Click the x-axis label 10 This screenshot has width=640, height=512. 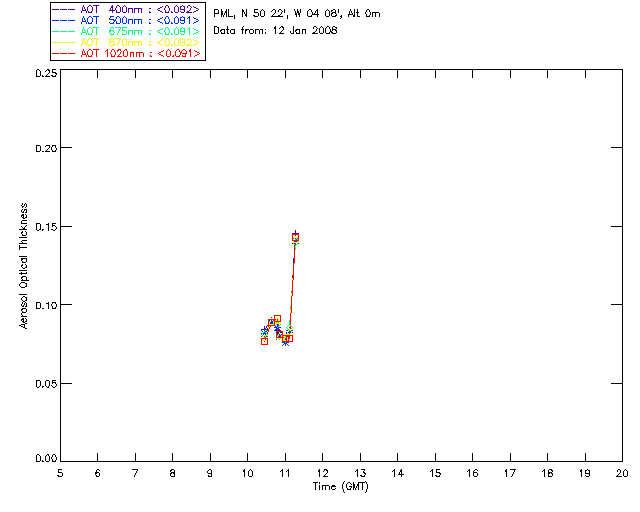coord(248,473)
